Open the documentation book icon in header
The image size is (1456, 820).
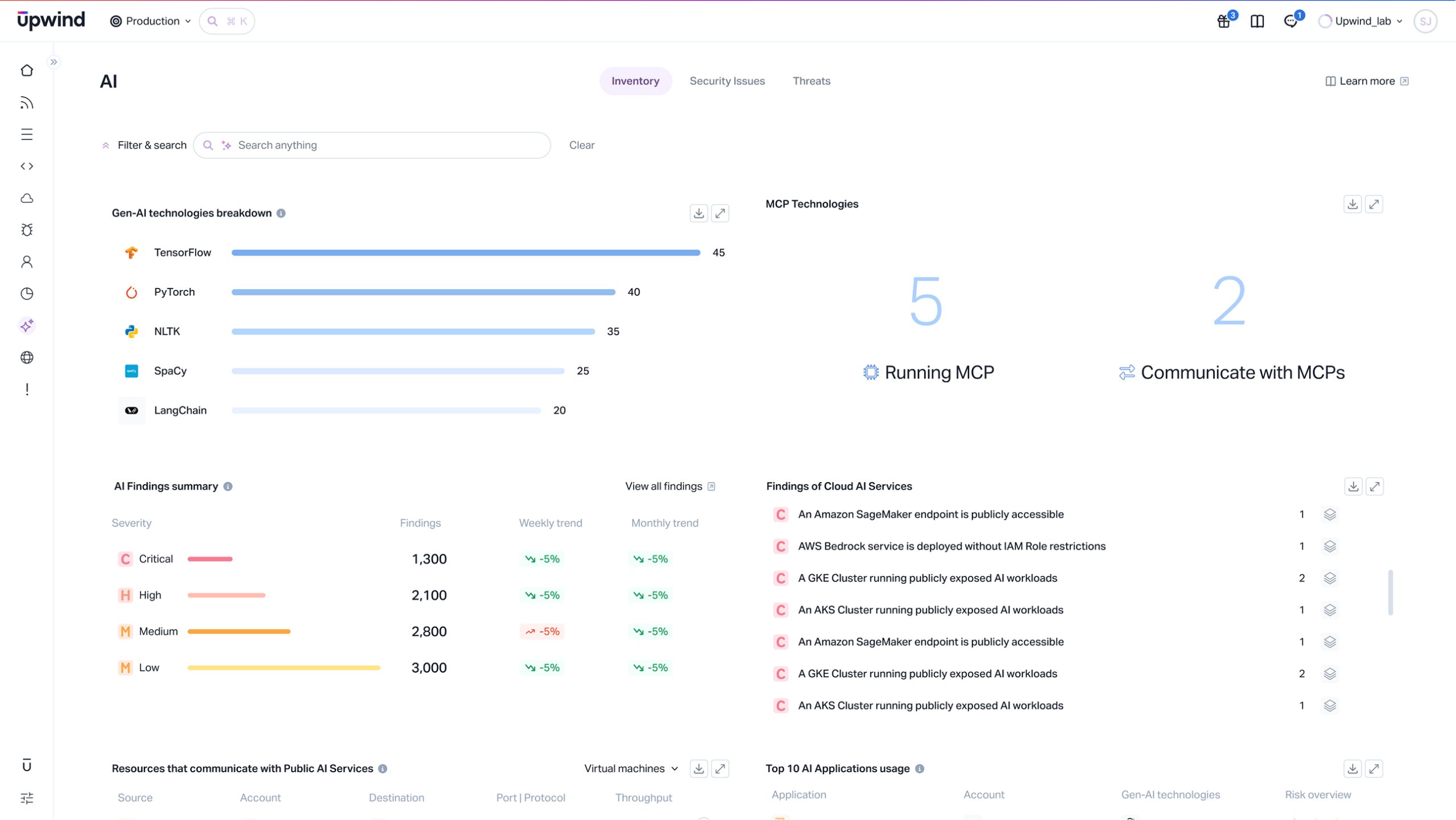(x=1258, y=21)
